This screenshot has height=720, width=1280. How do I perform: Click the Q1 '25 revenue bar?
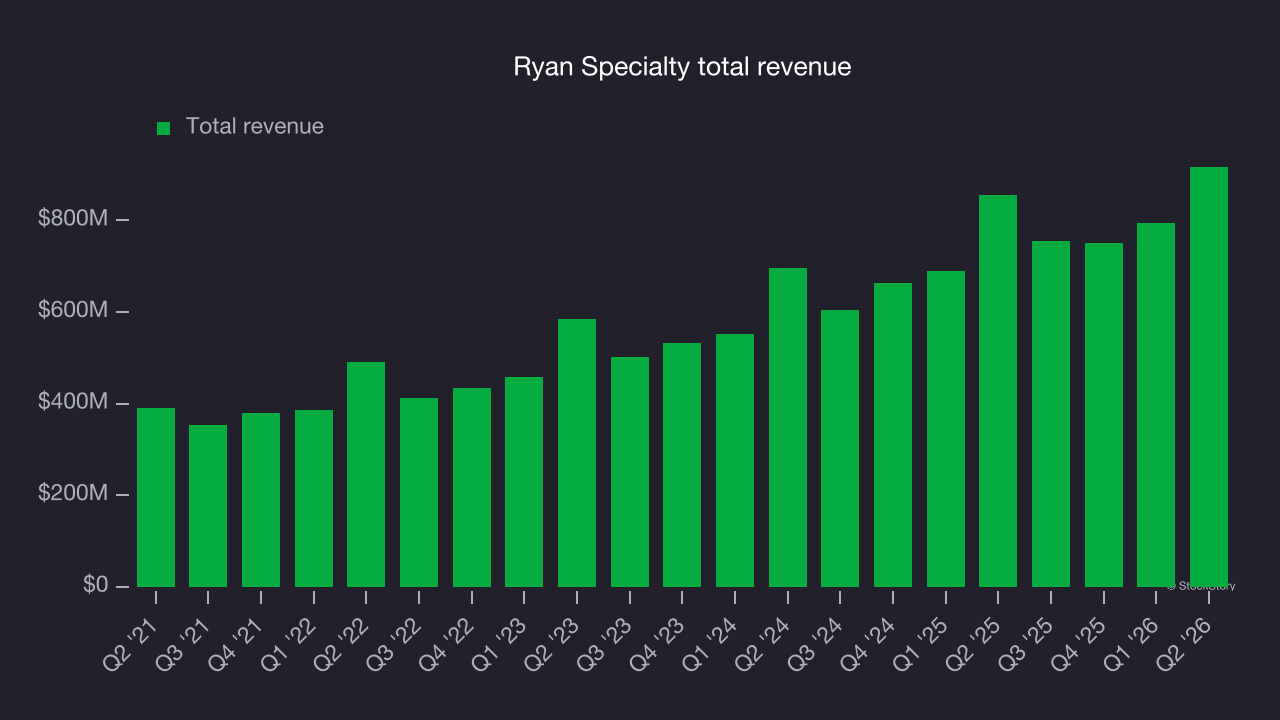(x=946, y=429)
